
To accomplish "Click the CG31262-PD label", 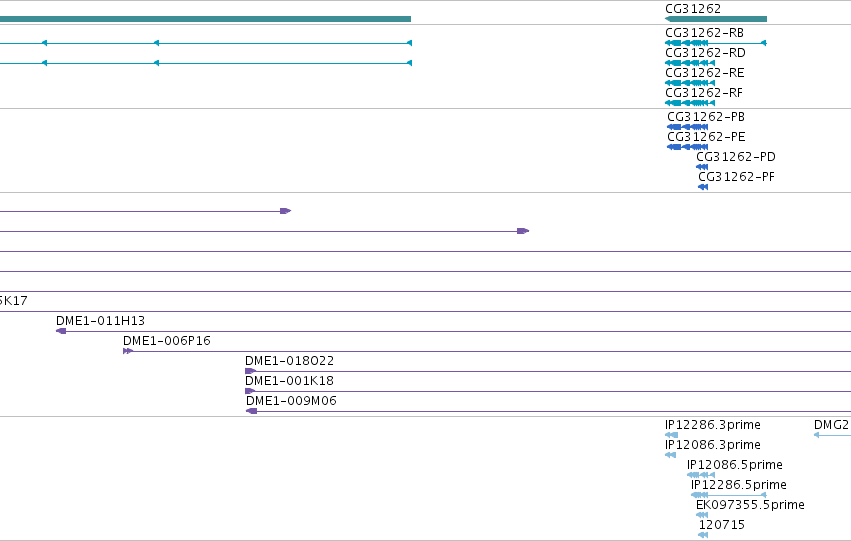I will point(736,157).
